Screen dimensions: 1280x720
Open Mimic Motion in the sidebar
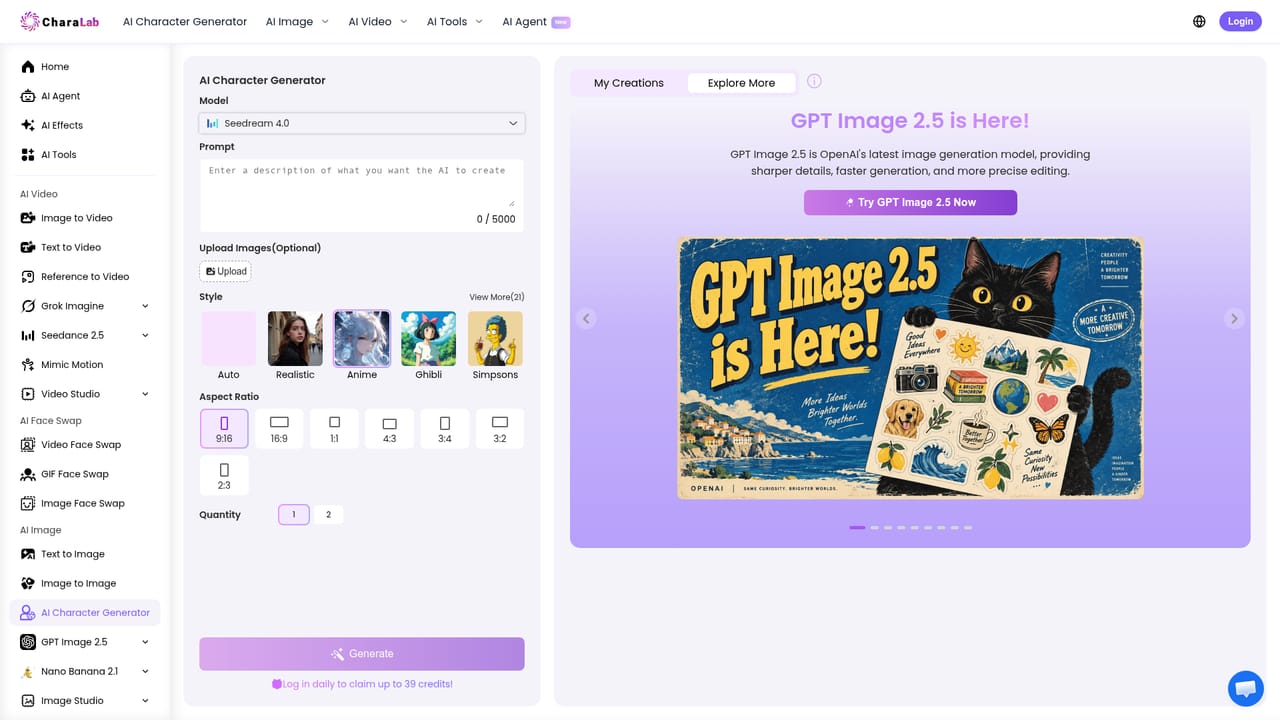tap(85, 365)
